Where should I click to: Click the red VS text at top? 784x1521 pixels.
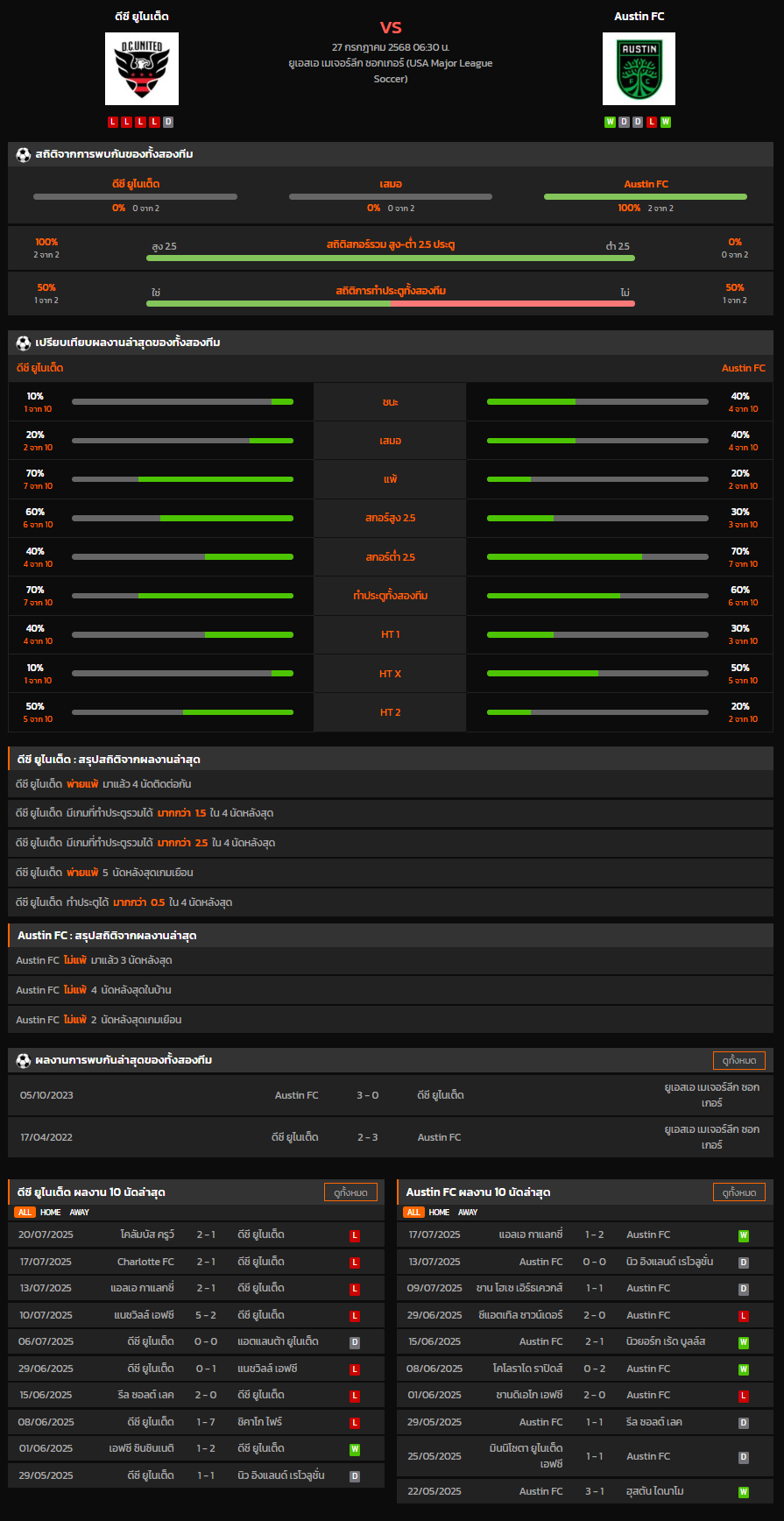tap(391, 27)
